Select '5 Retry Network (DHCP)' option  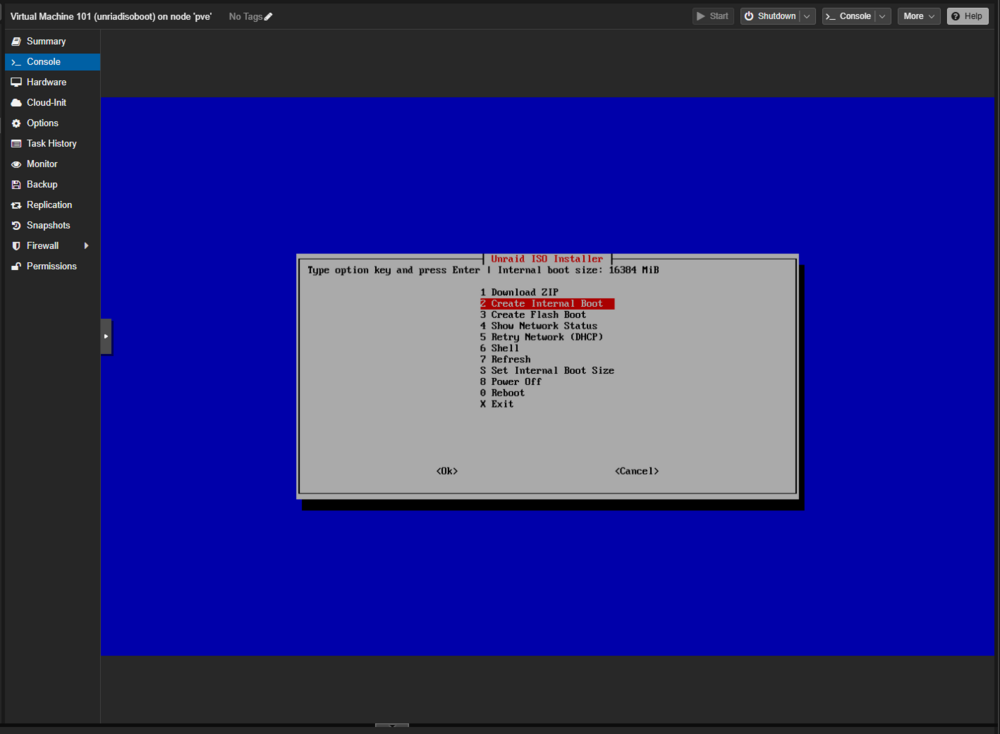pos(541,337)
